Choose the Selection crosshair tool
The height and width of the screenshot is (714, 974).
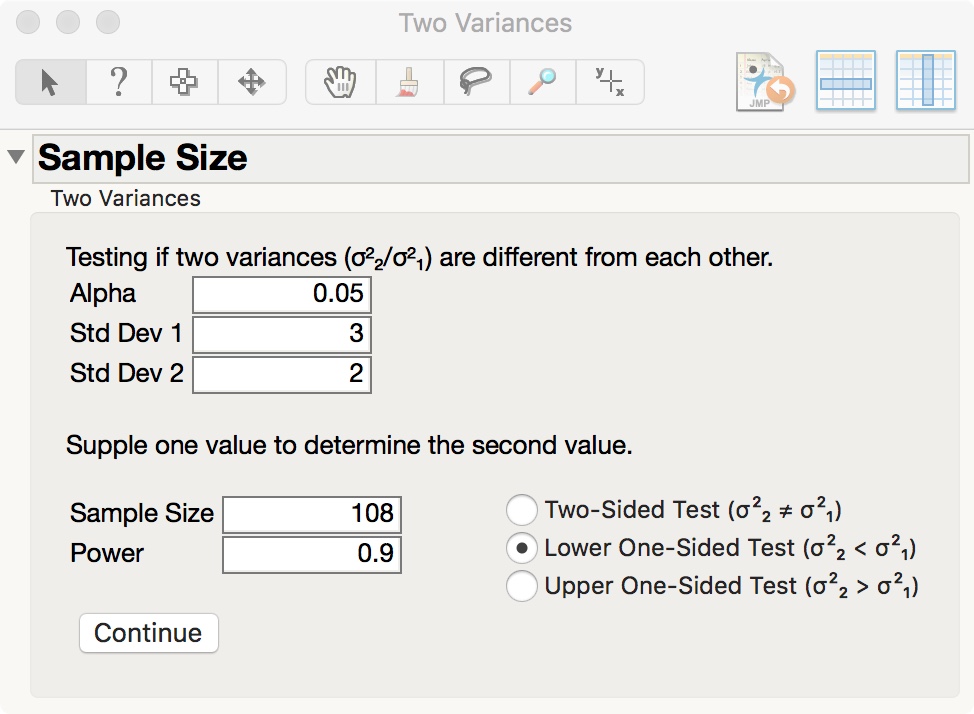186,82
